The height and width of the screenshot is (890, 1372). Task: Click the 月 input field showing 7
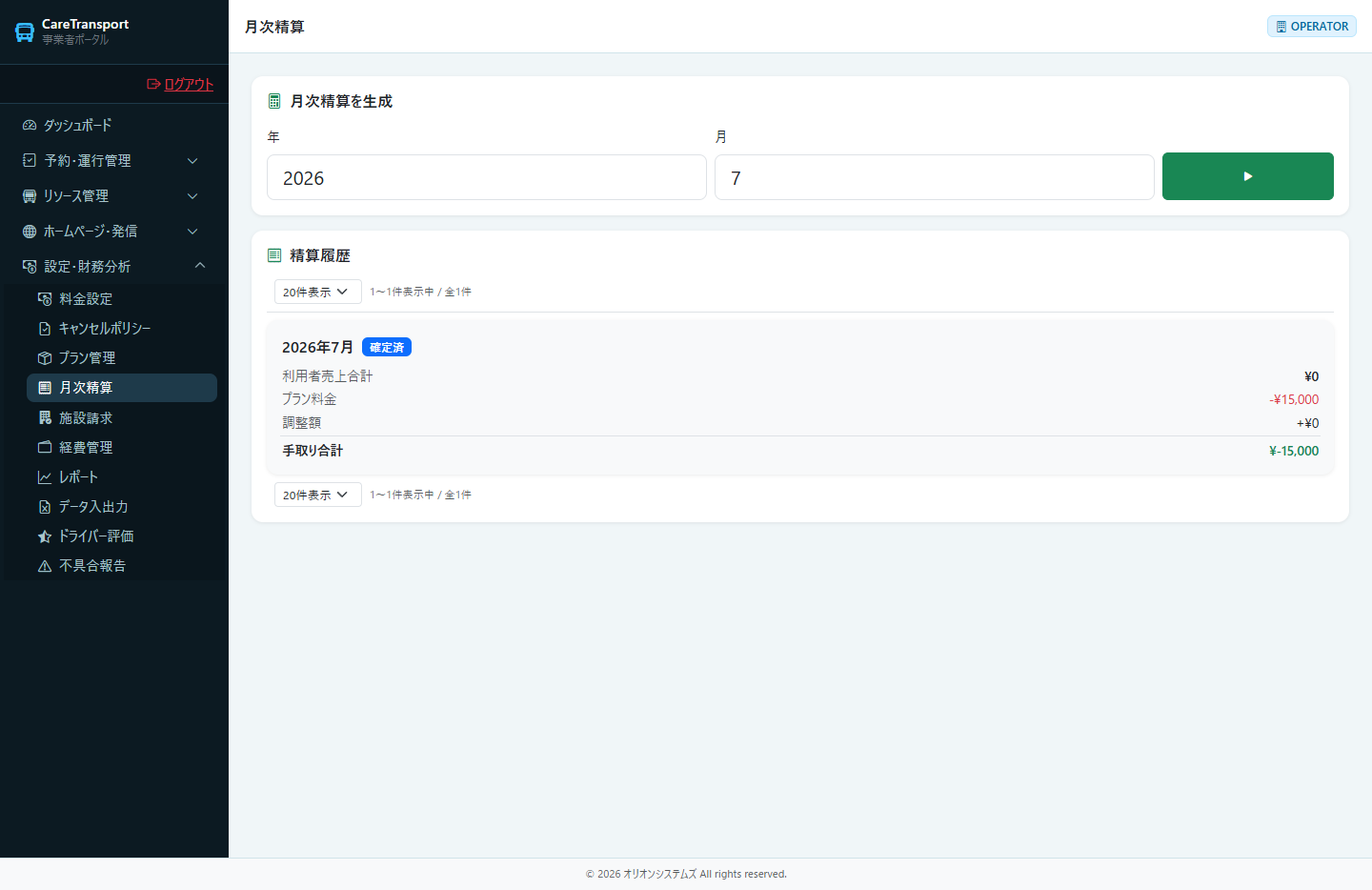[935, 177]
